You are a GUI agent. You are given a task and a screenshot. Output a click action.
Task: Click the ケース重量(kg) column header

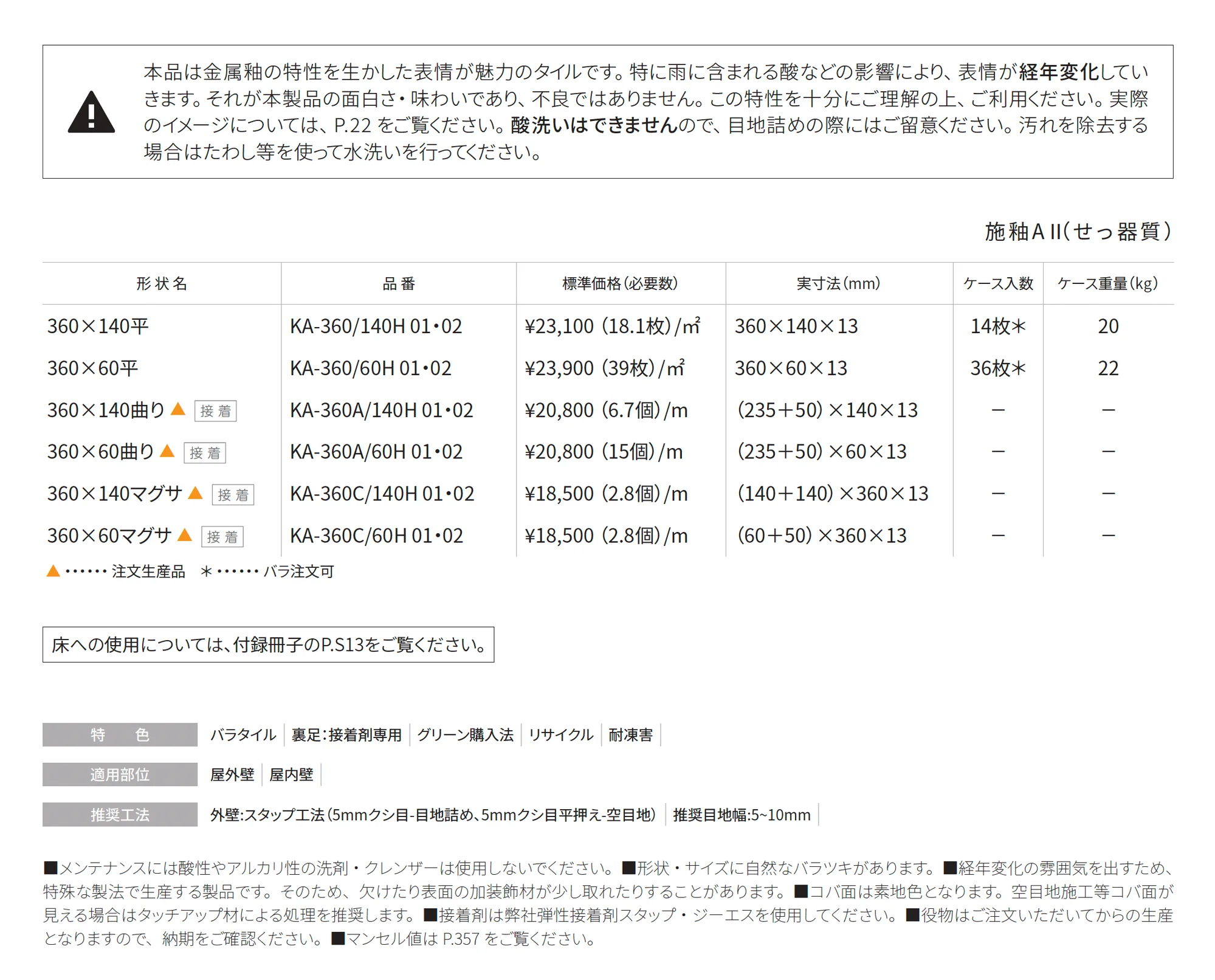[x=1108, y=283]
